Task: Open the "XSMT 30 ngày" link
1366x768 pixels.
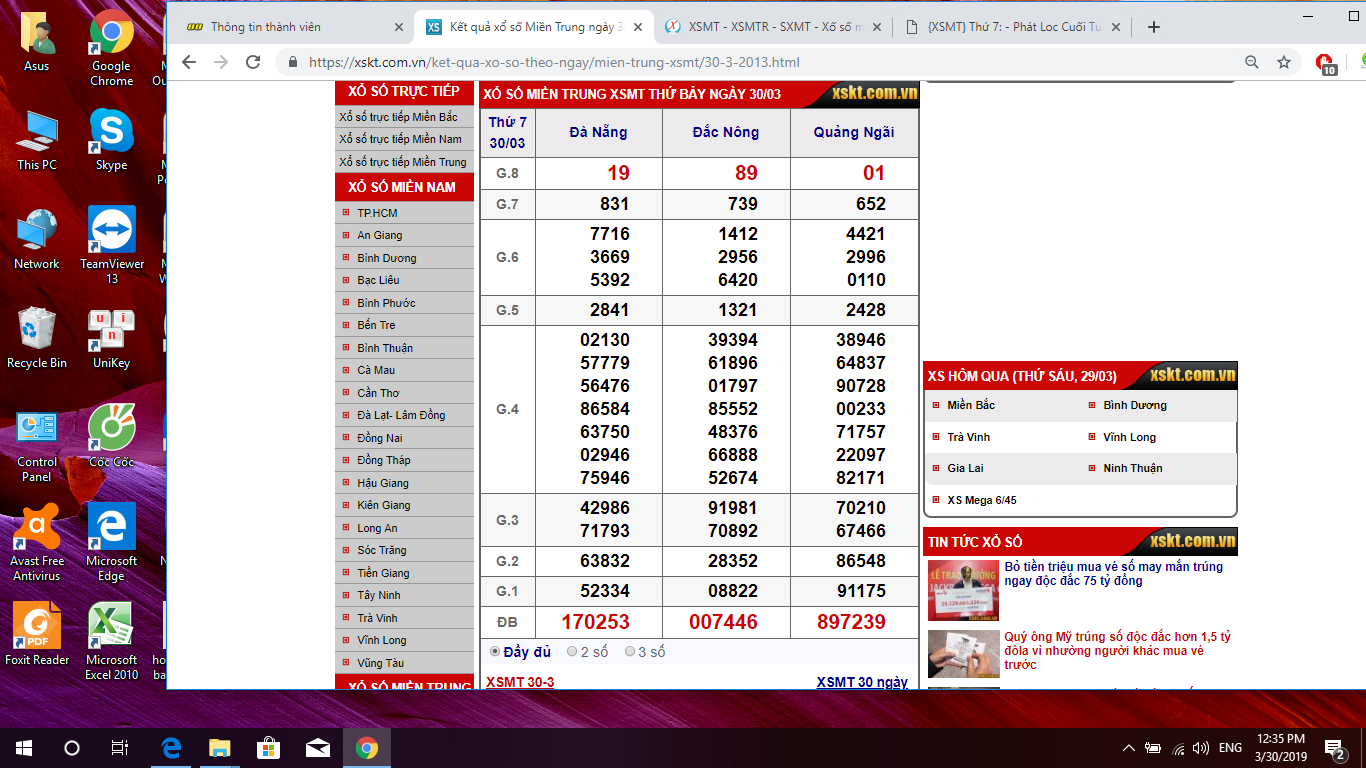Action: coord(862,682)
